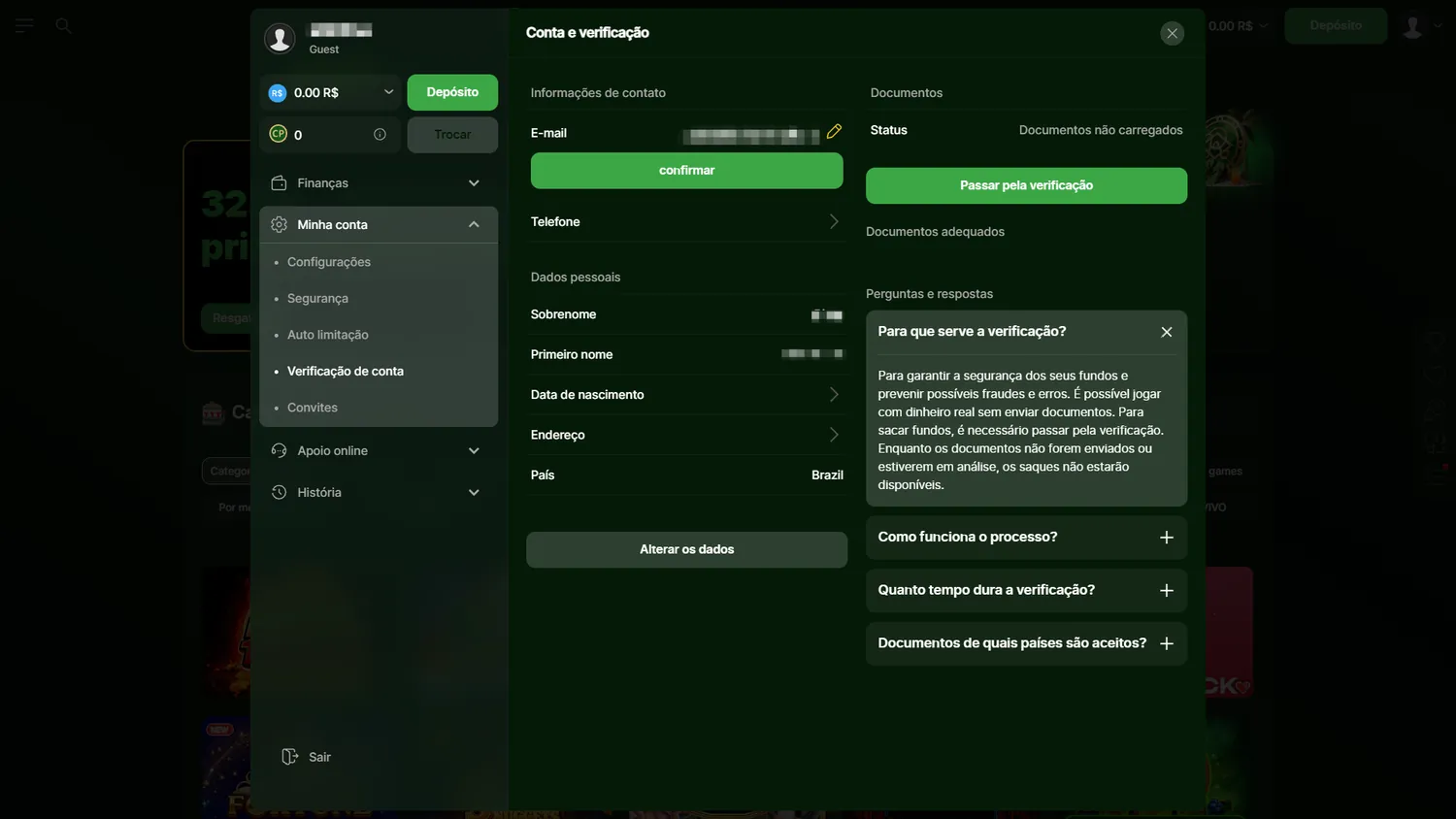Click the profile icon in top bar
The width and height of the screenshot is (1456, 819).
click(1412, 26)
